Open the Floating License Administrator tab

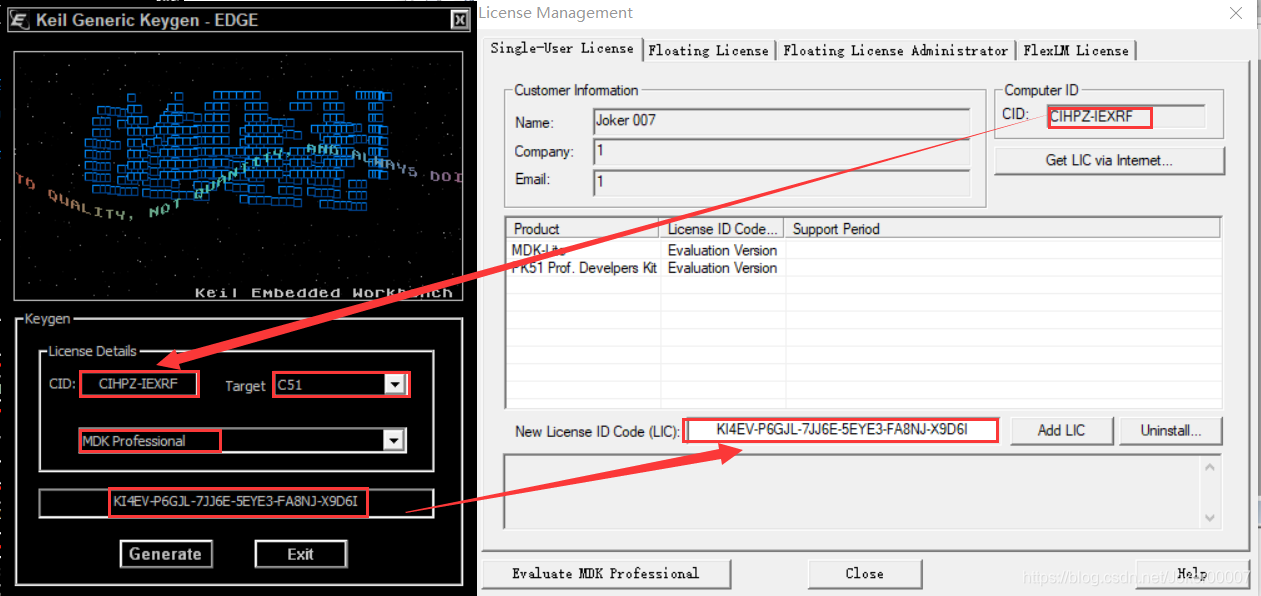point(895,50)
